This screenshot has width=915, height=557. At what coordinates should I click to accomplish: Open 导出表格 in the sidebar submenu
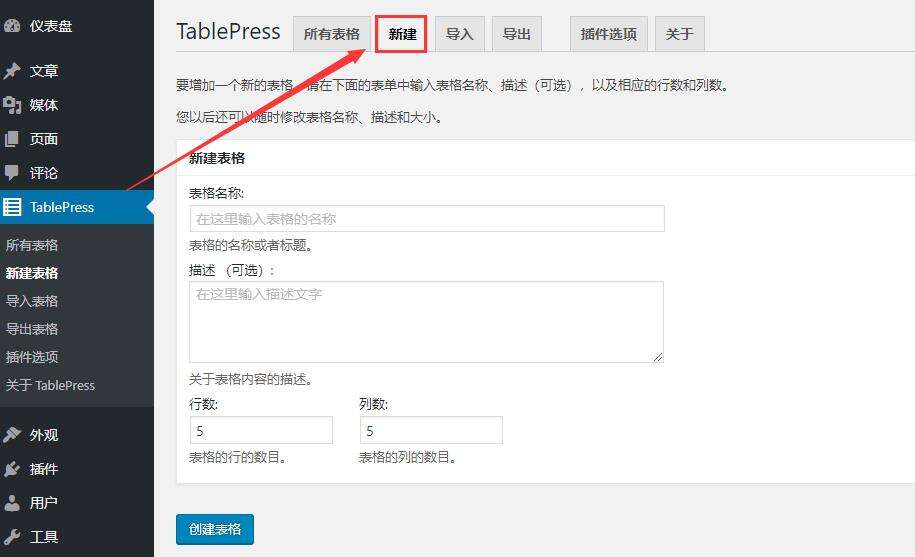click(32, 329)
